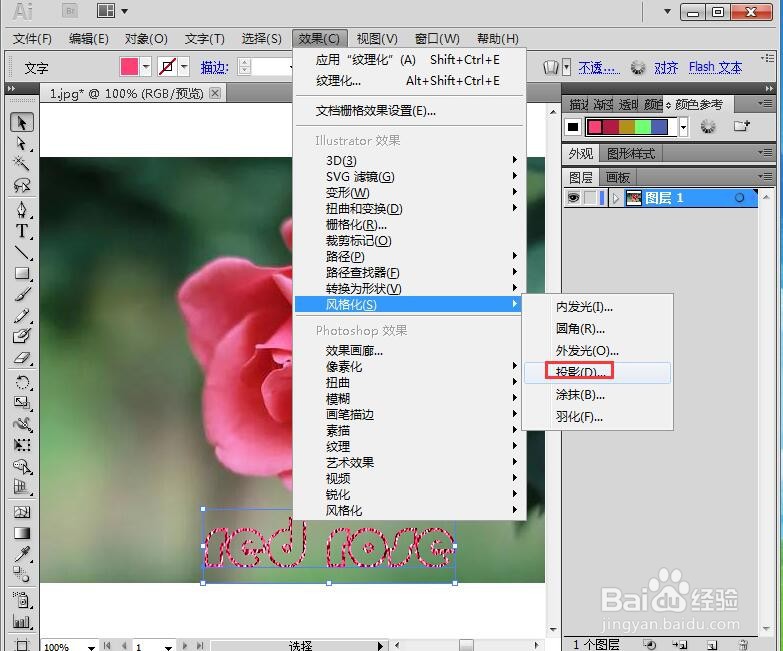Select the Warp tool
Screen dimensions: 783x651
click(21, 424)
